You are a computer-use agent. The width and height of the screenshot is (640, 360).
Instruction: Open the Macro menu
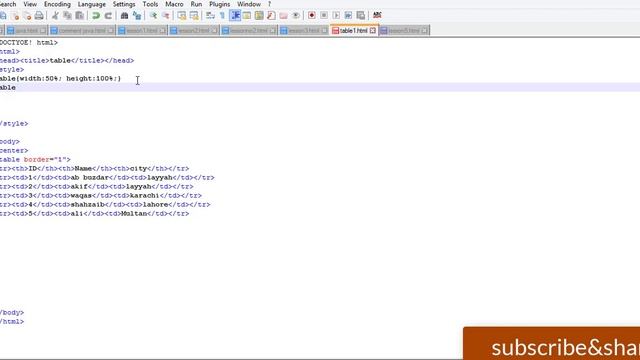174,4
